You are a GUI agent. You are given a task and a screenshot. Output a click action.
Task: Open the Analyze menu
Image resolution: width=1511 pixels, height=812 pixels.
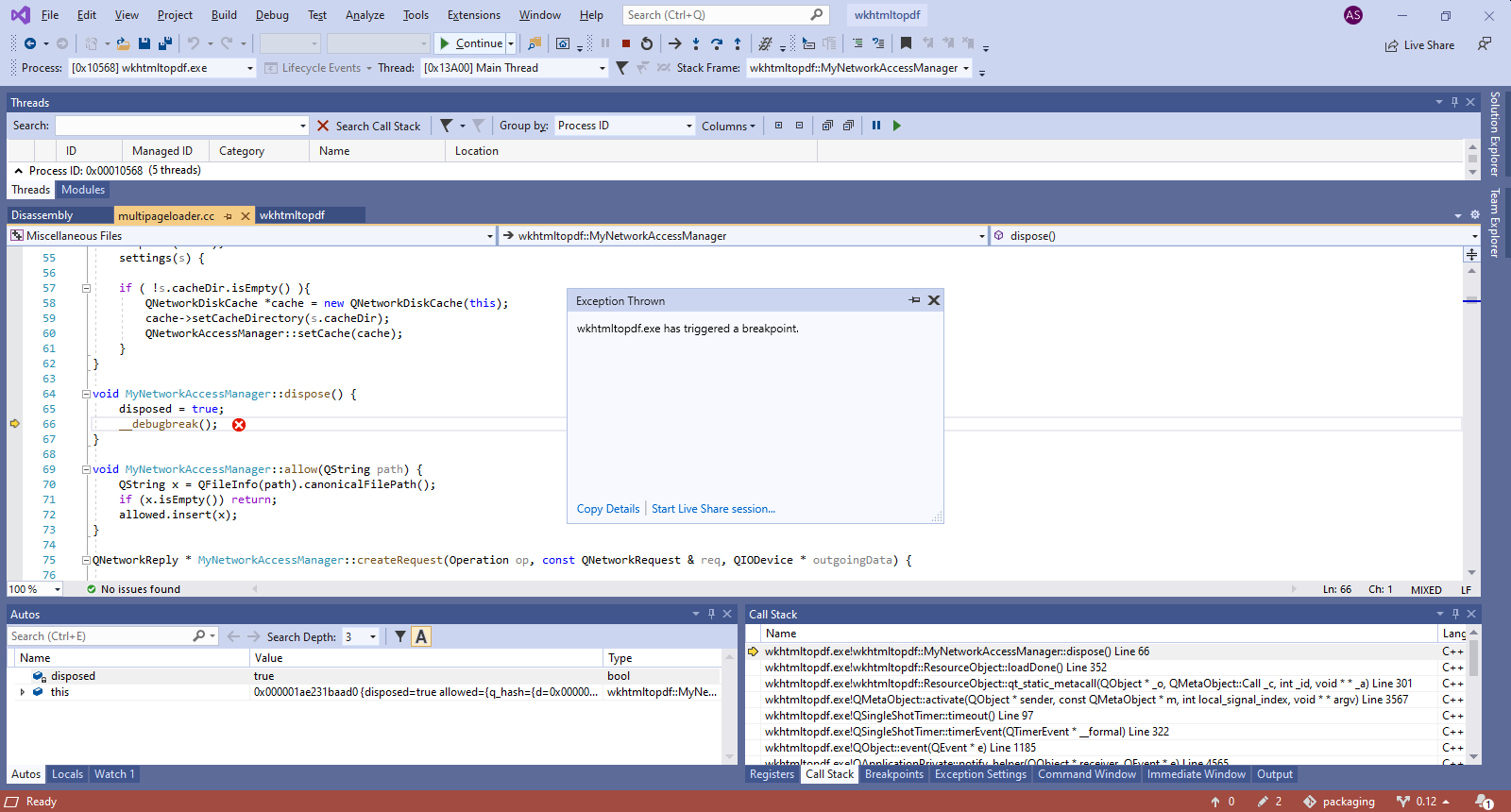point(365,15)
